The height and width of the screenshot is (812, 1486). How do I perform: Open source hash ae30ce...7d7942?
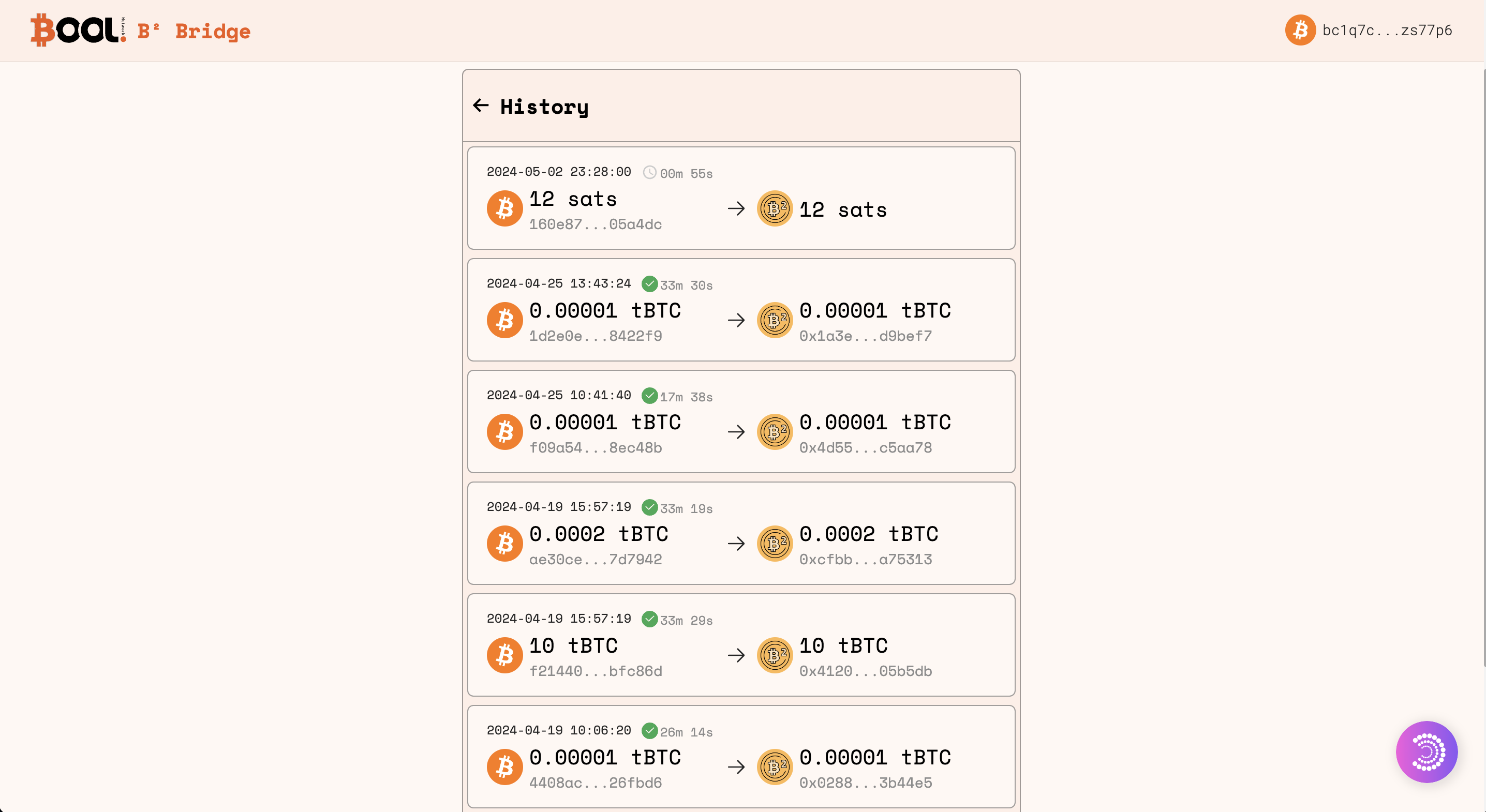coord(596,560)
